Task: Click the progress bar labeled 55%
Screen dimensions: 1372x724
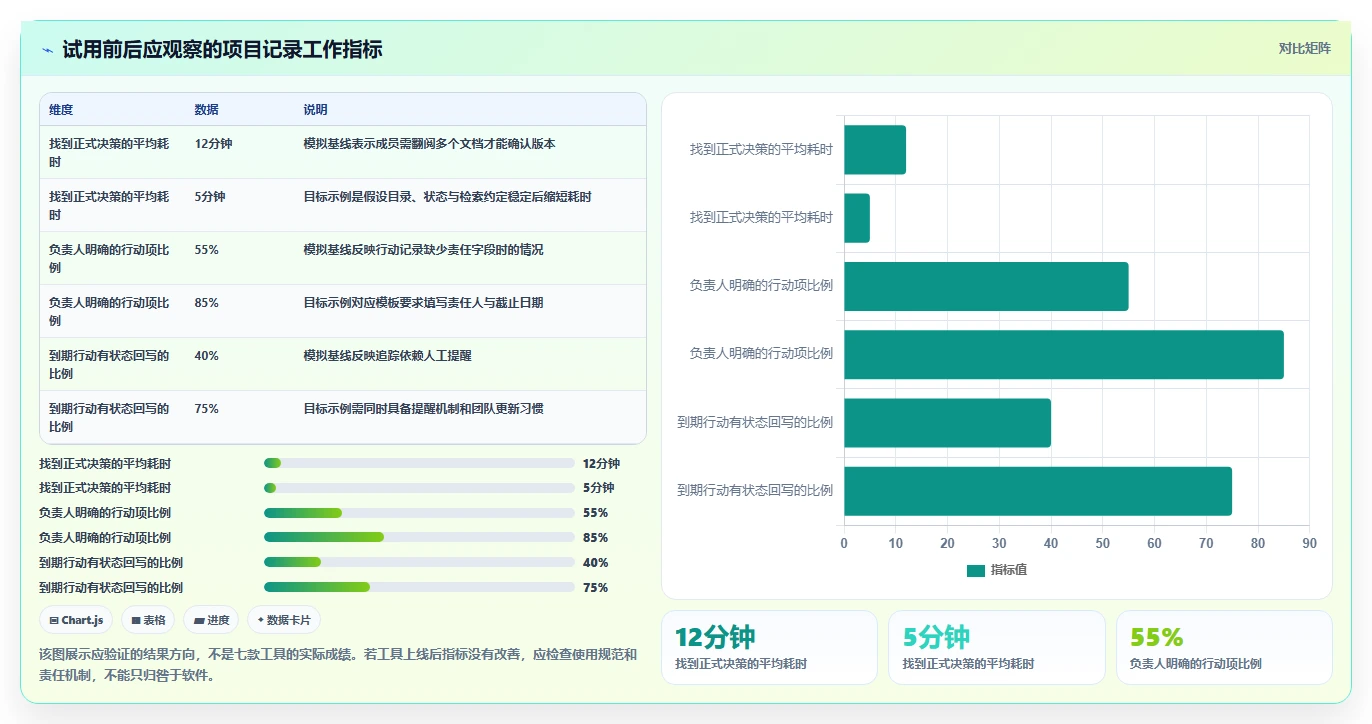Action: tap(419, 513)
